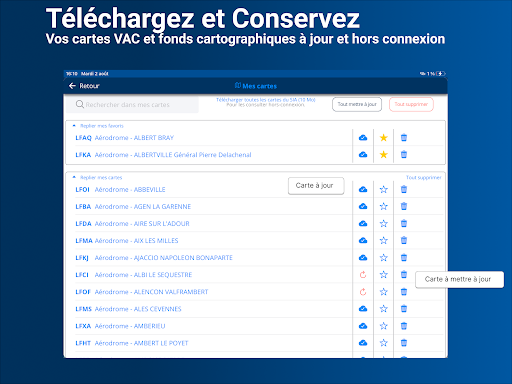Delete the LFAQ Albert Bray map
512x384 pixels.
click(x=404, y=138)
